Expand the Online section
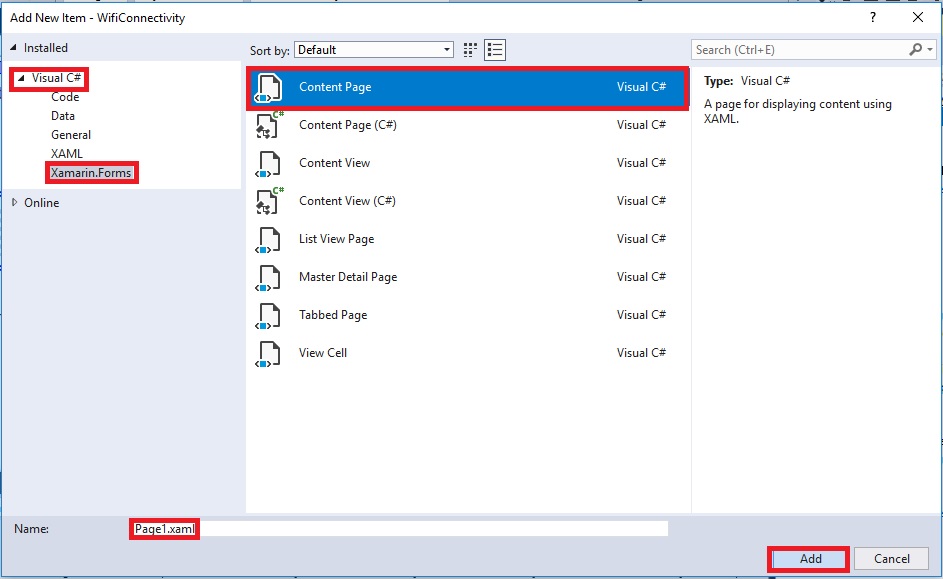This screenshot has width=943, height=579. tap(15, 203)
